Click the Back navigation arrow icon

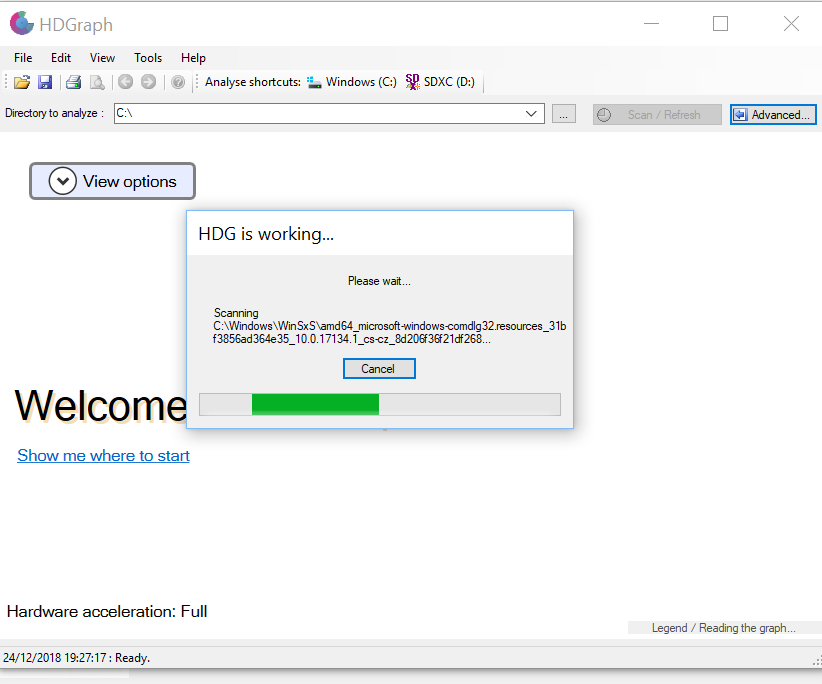click(x=125, y=82)
